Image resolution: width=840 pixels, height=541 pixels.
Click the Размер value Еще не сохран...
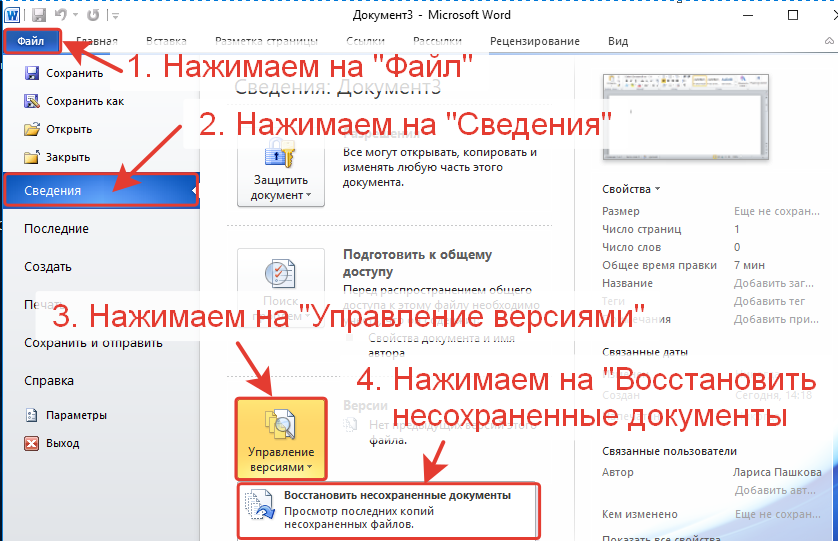pos(776,211)
